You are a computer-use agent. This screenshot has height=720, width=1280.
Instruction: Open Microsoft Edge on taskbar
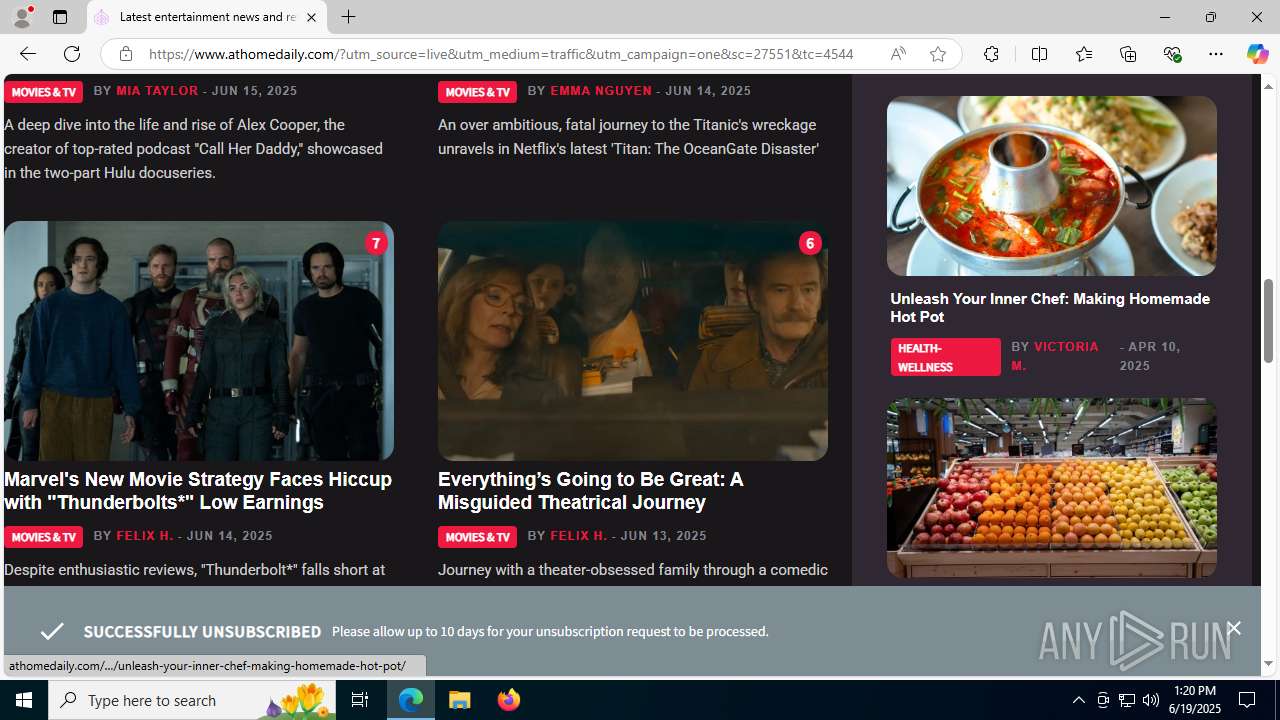pyautogui.click(x=411, y=700)
